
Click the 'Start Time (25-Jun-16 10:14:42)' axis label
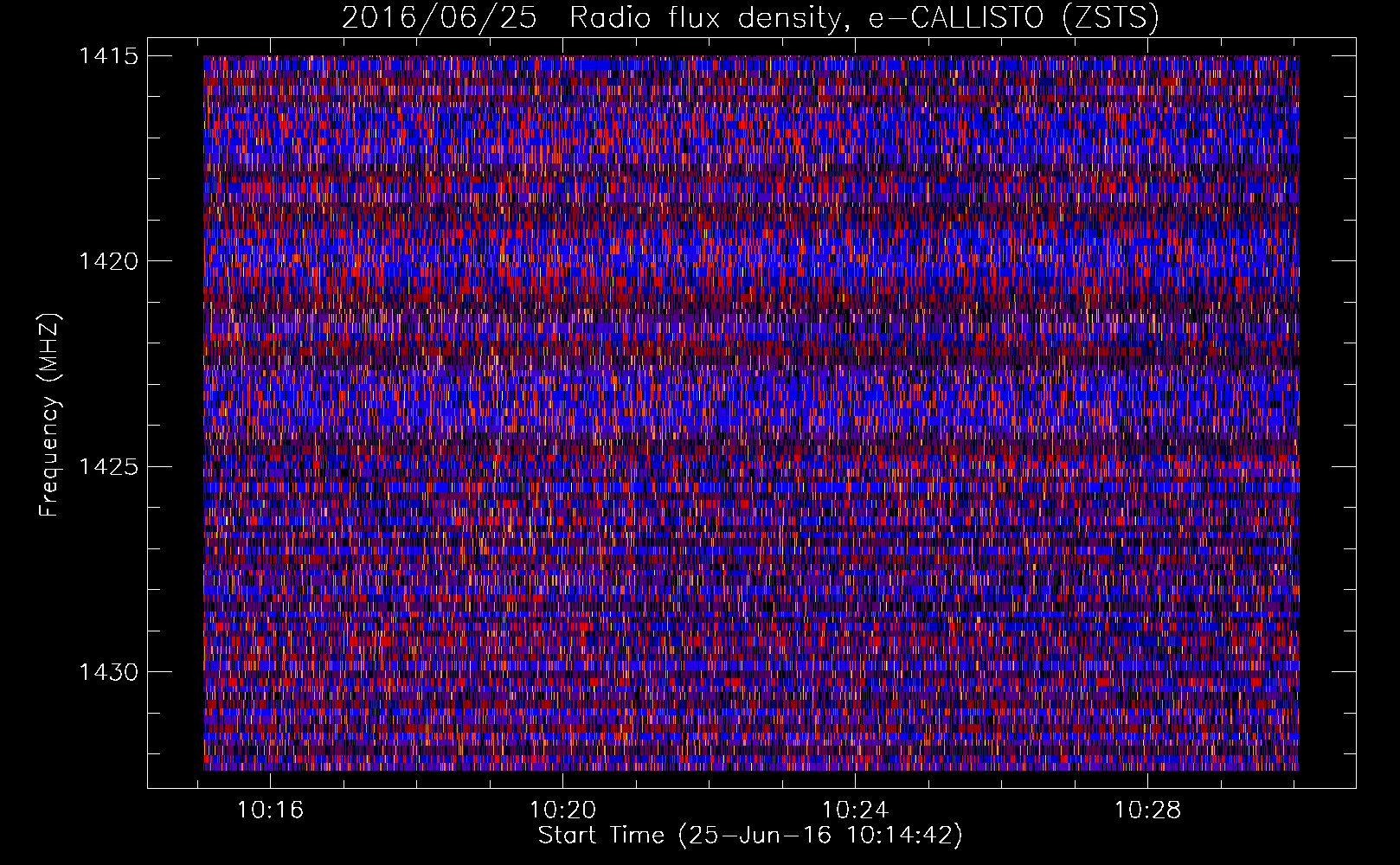pos(750,836)
